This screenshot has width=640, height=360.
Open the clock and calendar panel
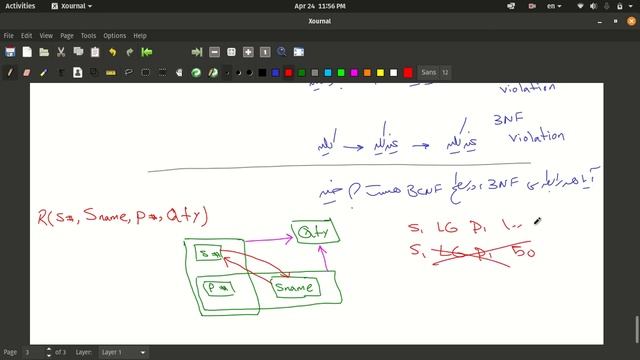(320, 6)
